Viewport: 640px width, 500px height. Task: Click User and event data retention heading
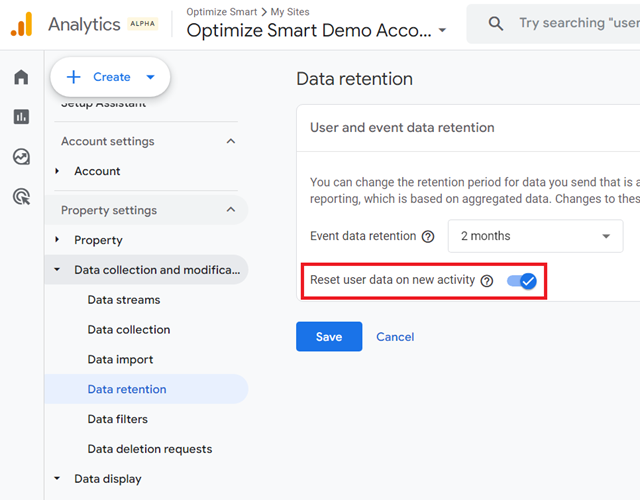click(402, 127)
